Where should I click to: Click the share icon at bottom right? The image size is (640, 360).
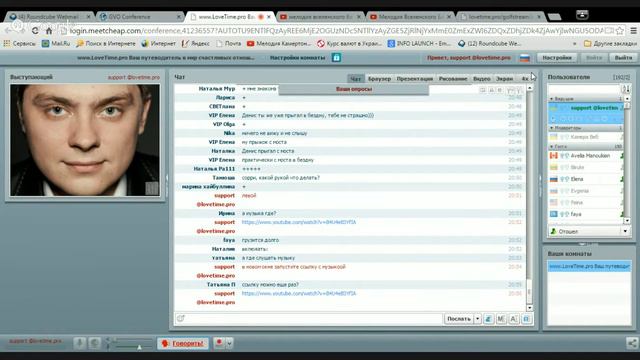click(632, 343)
